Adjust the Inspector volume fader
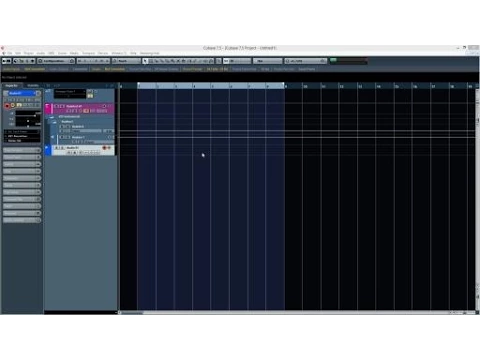Viewport: 480px width, 360px height. coord(28,115)
